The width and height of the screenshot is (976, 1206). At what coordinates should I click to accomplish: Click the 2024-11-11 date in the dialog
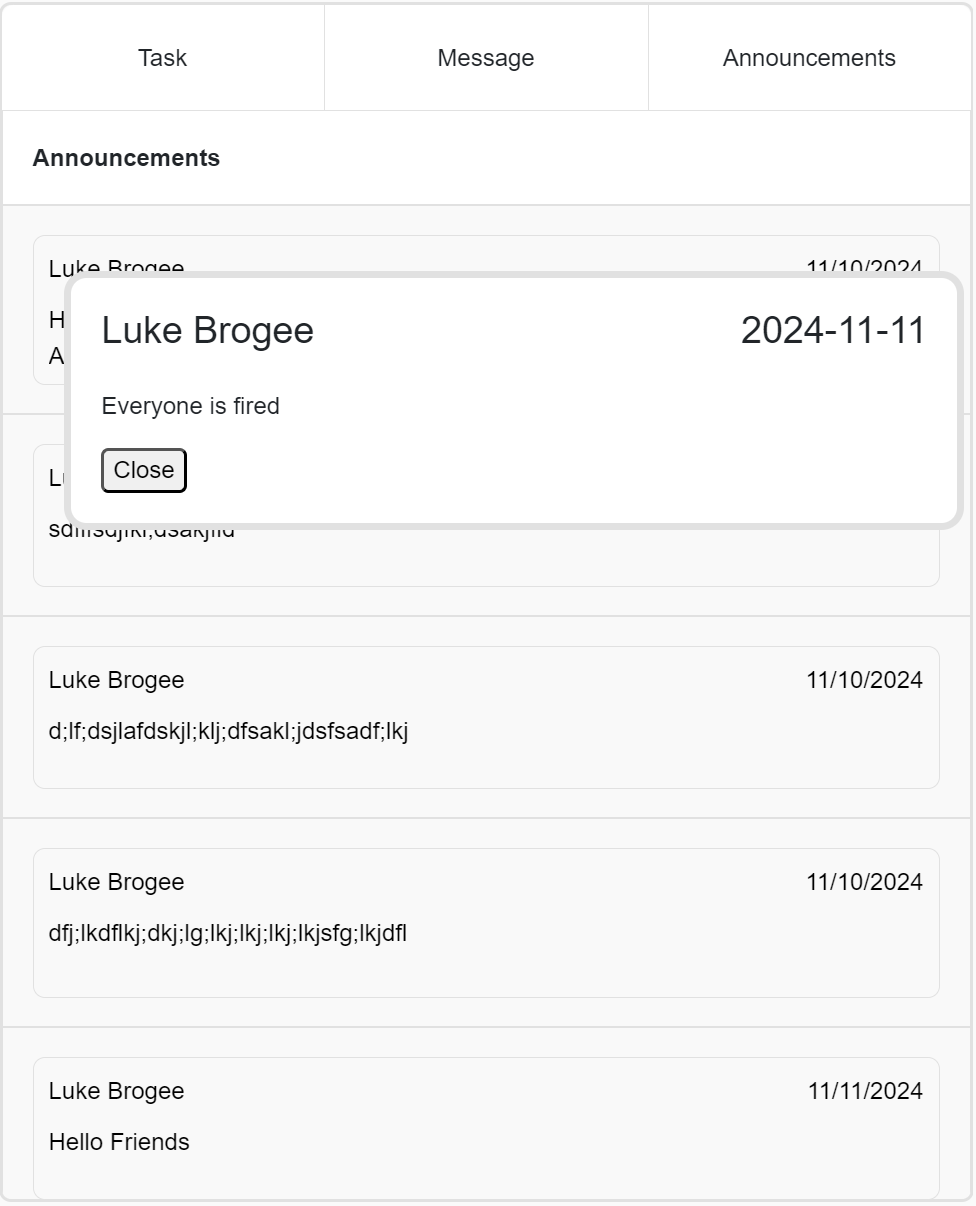(x=833, y=330)
